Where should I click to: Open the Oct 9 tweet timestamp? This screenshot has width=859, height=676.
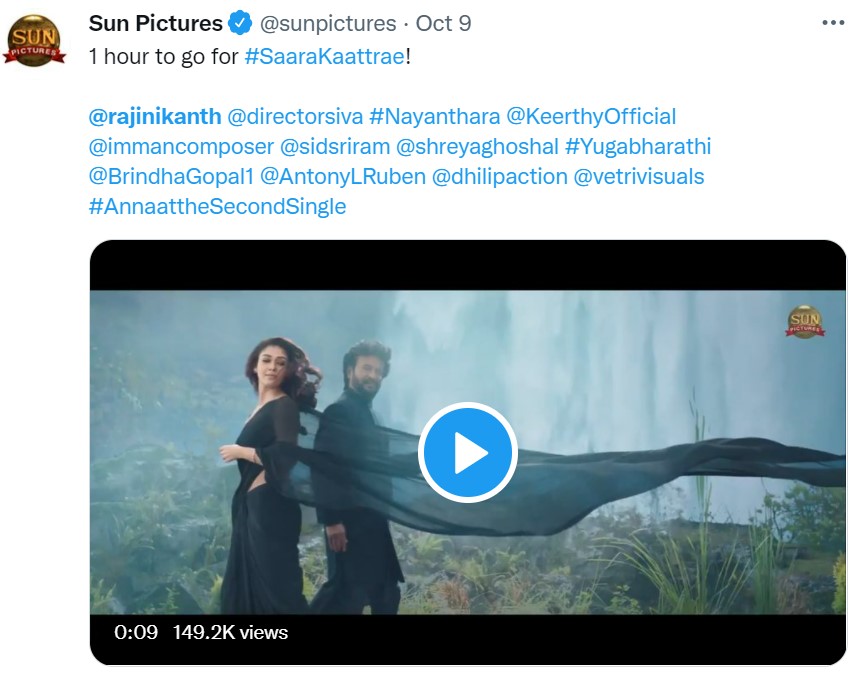pyautogui.click(x=443, y=22)
